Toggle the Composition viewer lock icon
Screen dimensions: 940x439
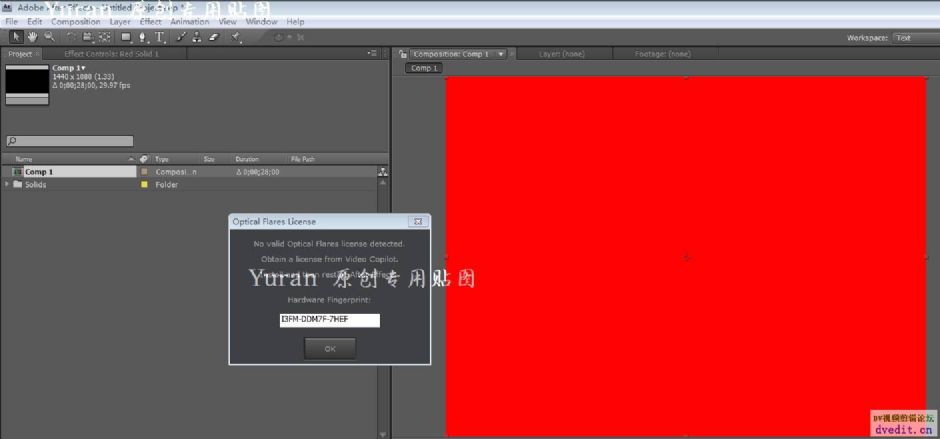pyautogui.click(x=403, y=54)
